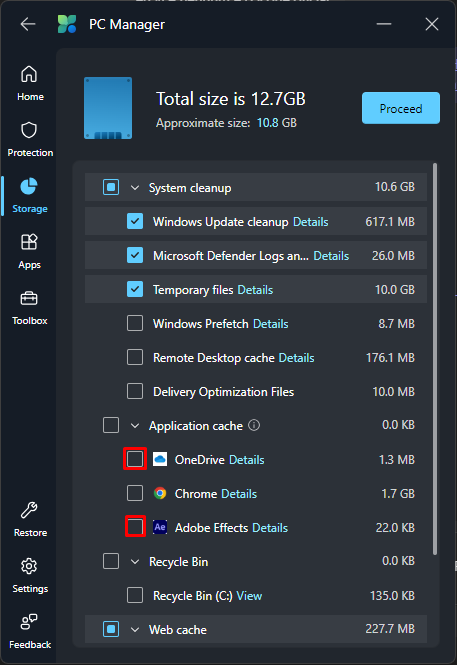Enable the Remote Desktop cache checkbox
The width and height of the screenshot is (457, 665).
pyautogui.click(x=135, y=358)
